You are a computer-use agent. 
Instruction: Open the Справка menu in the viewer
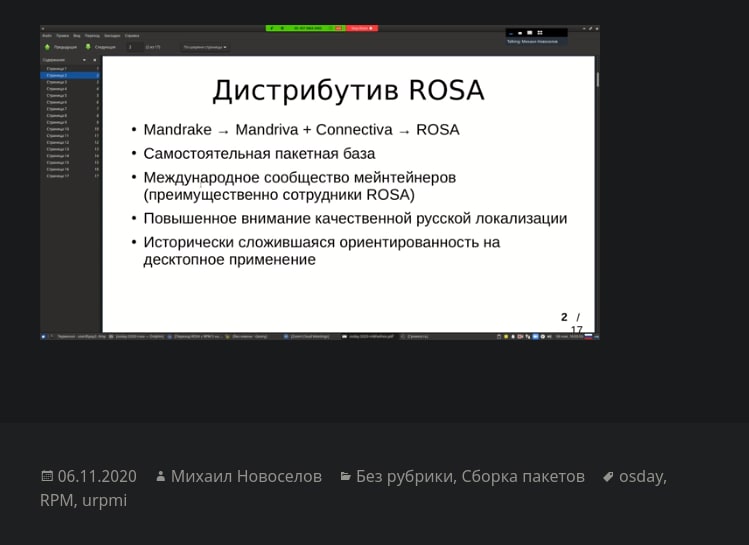click(x=132, y=35)
